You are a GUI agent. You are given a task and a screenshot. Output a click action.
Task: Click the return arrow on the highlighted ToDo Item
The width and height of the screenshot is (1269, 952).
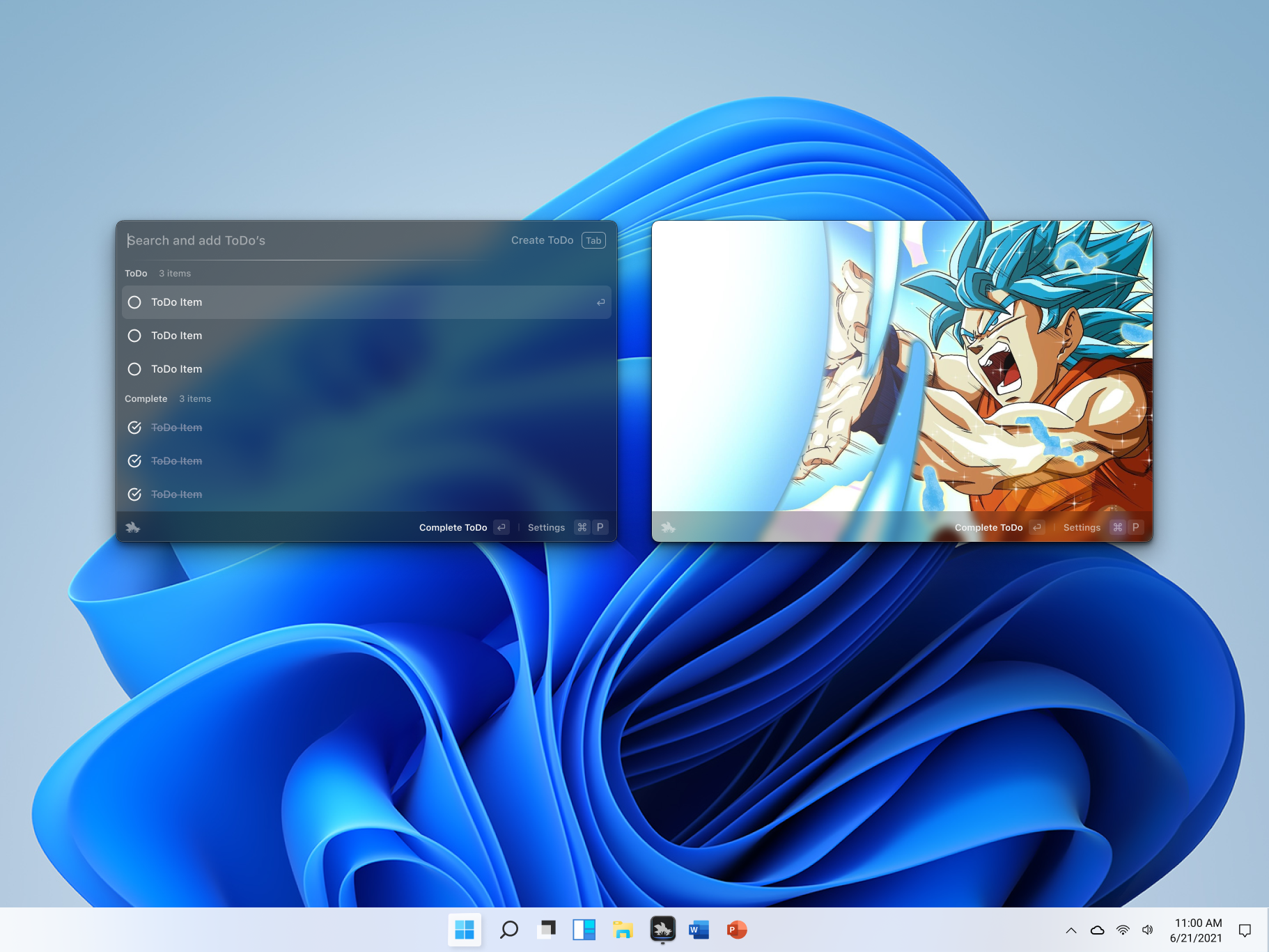[x=600, y=302]
